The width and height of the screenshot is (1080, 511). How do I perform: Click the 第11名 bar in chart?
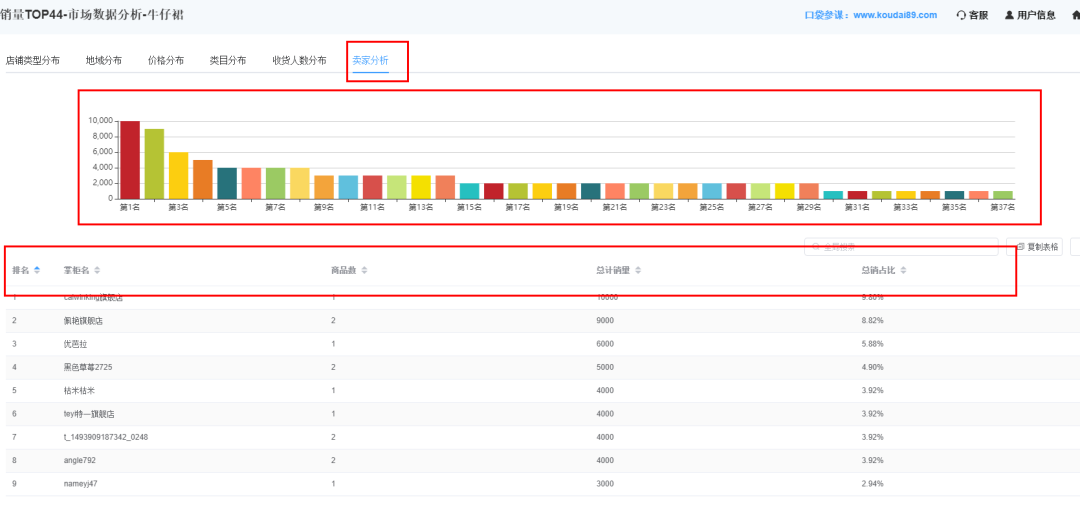pyautogui.click(x=373, y=187)
